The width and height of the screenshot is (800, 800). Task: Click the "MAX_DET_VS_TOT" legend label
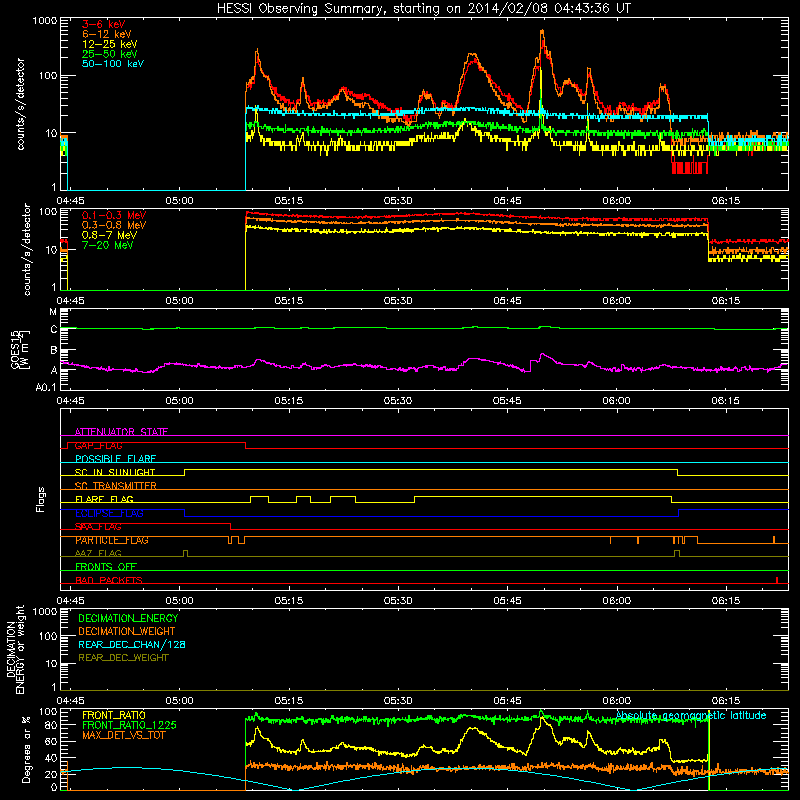pyautogui.click(x=124, y=735)
